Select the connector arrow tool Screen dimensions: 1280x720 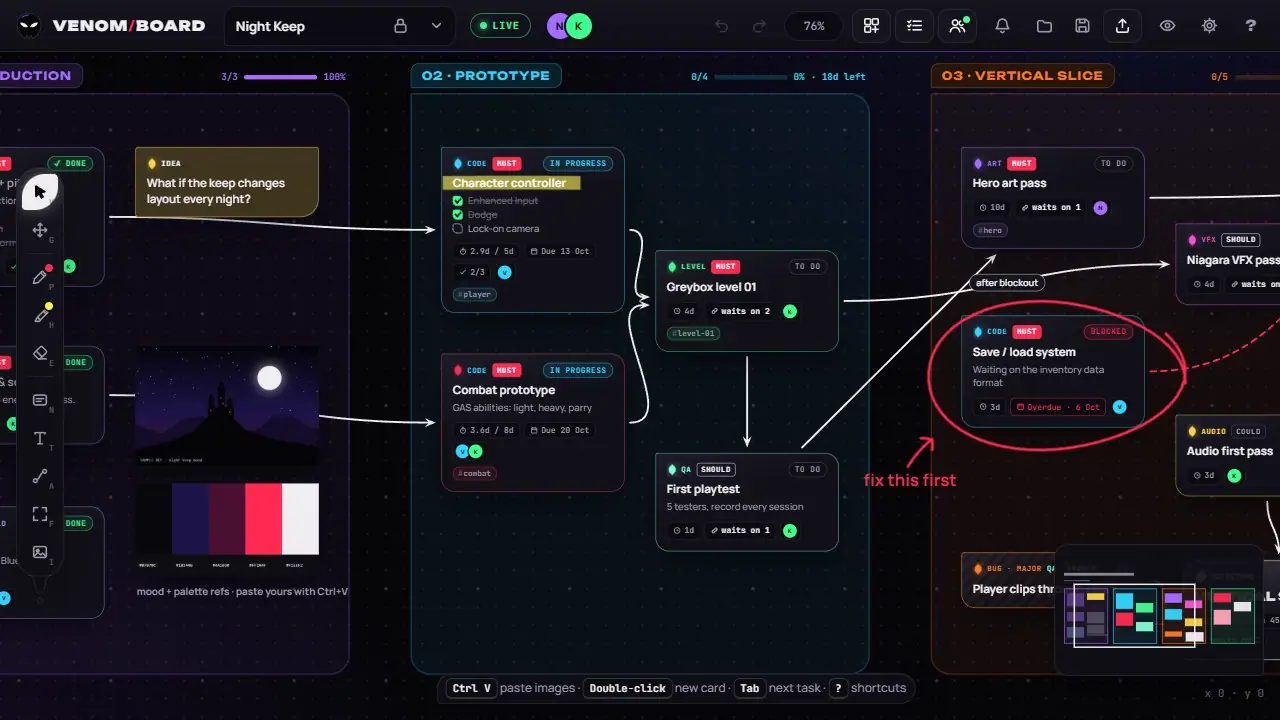(40, 477)
